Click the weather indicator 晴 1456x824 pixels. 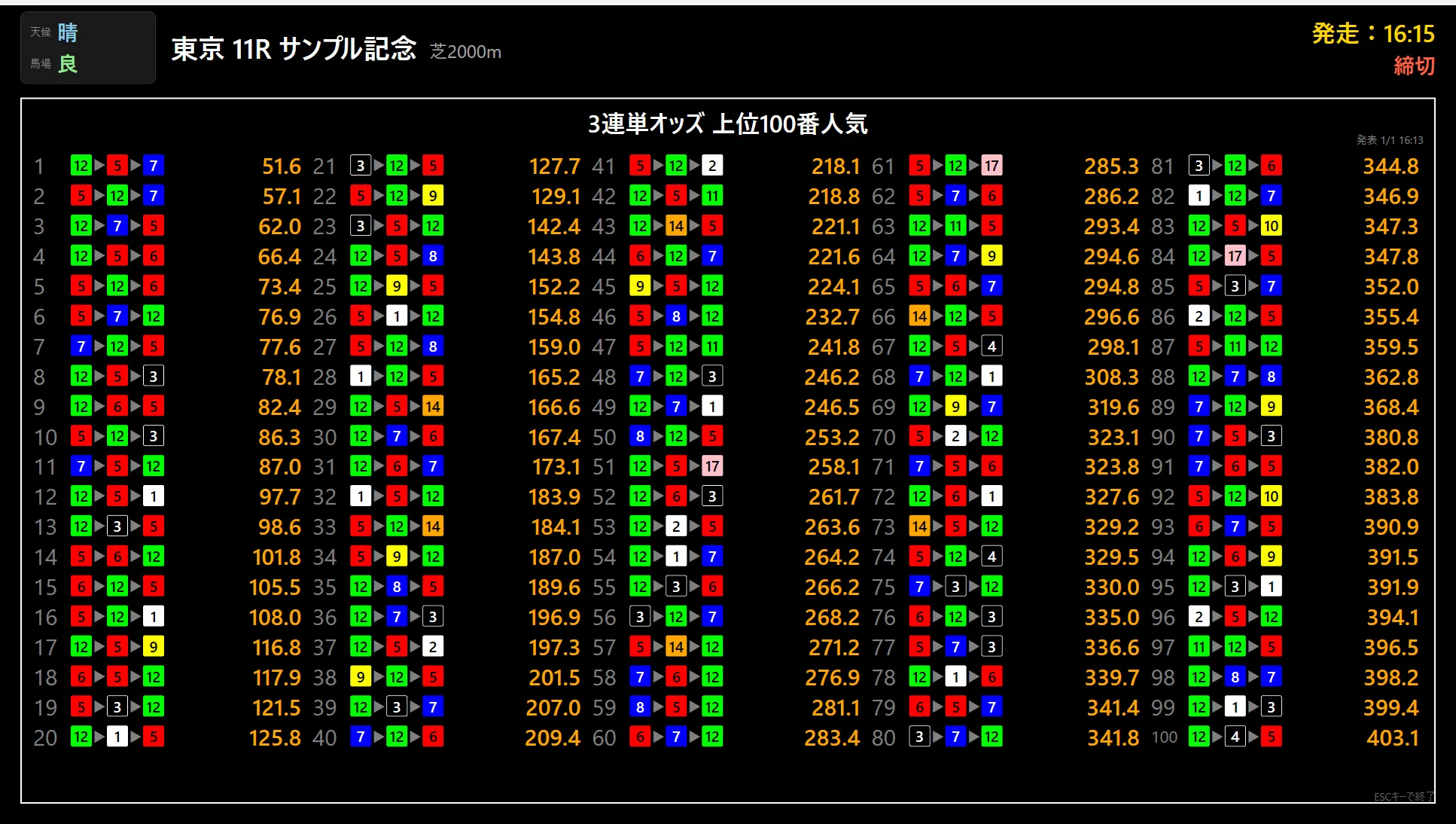(x=68, y=32)
